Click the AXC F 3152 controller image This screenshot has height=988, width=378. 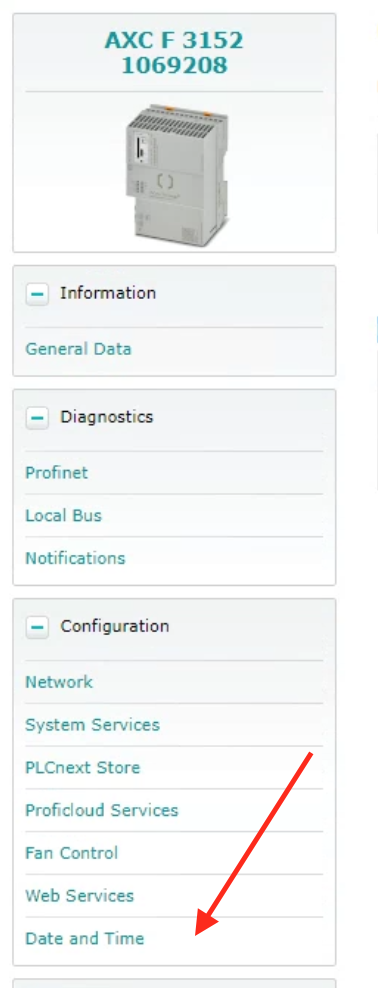coord(176,172)
